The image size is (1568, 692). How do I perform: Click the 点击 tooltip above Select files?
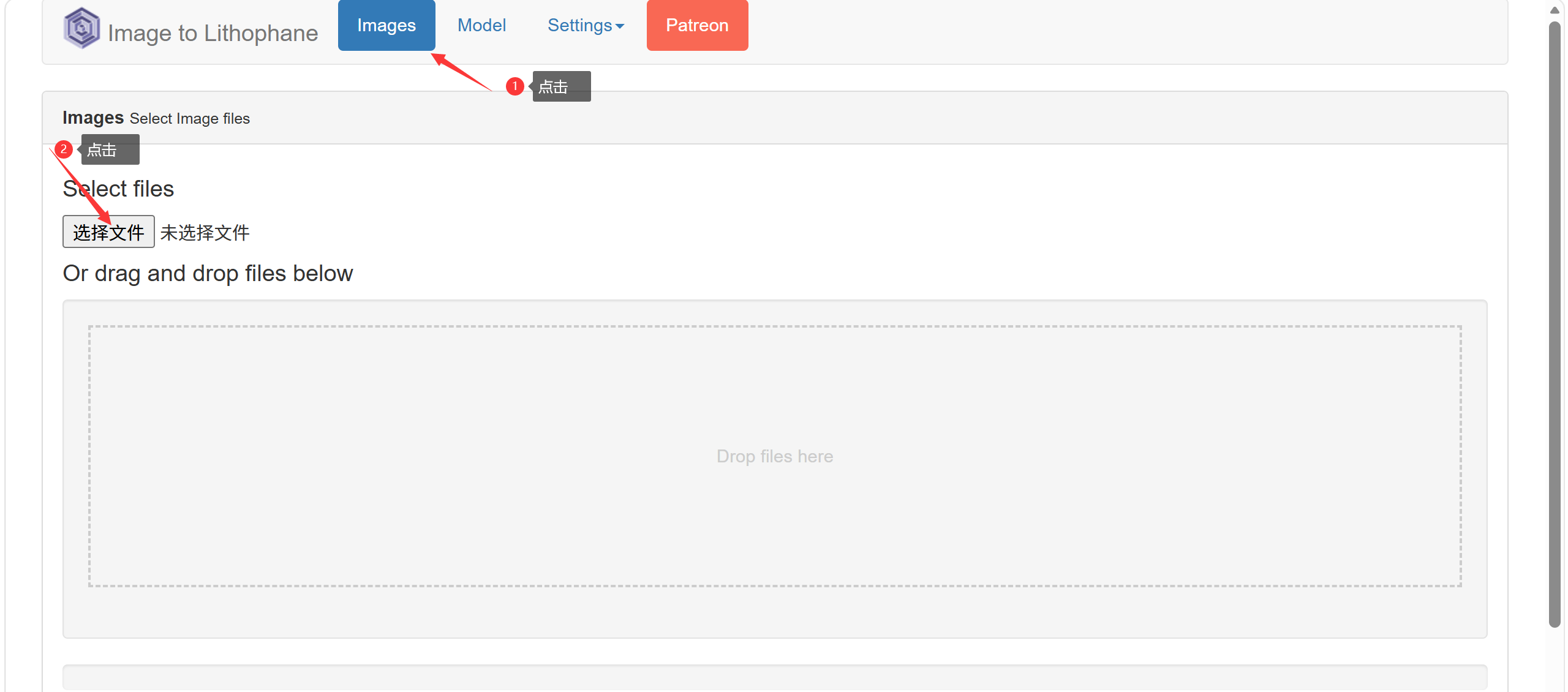tap(110, 150)
